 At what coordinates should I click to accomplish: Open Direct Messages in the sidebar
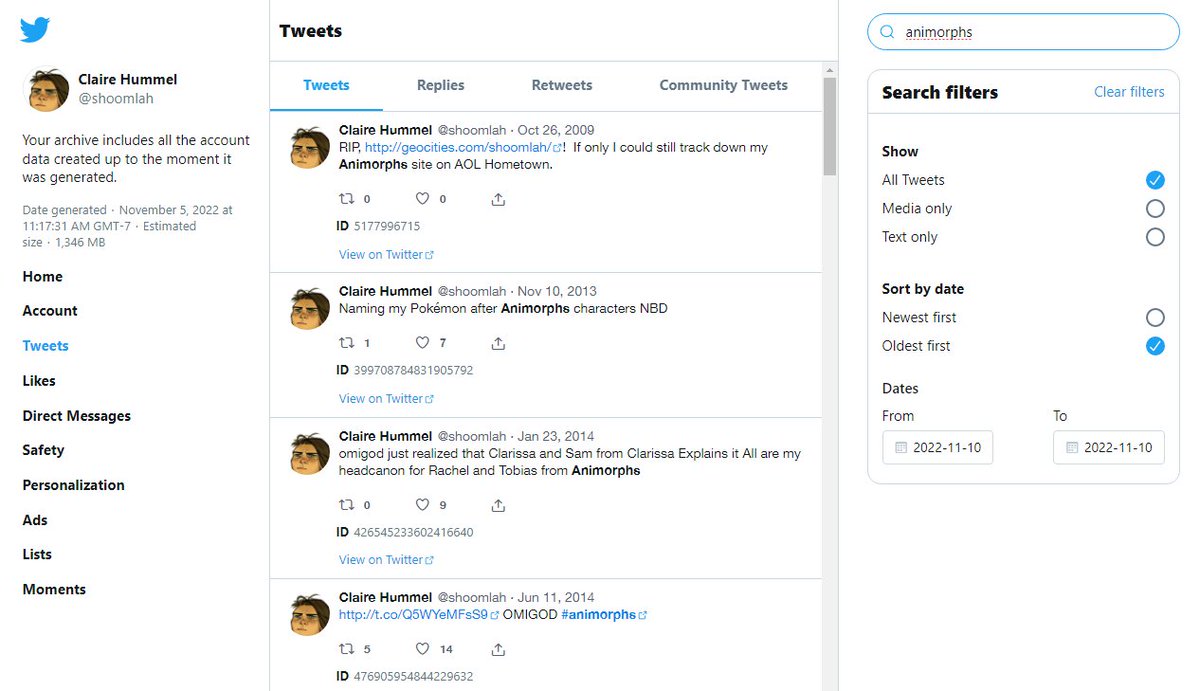[x=77, y=416]
